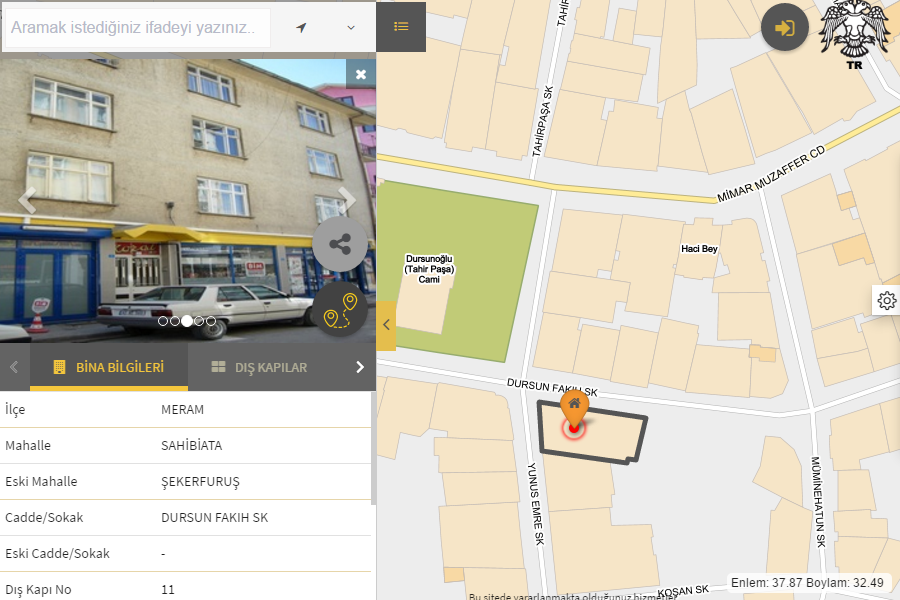Expand the search options dropdown arrow
This screenshot has height=600, width=900.
(351, 27)
